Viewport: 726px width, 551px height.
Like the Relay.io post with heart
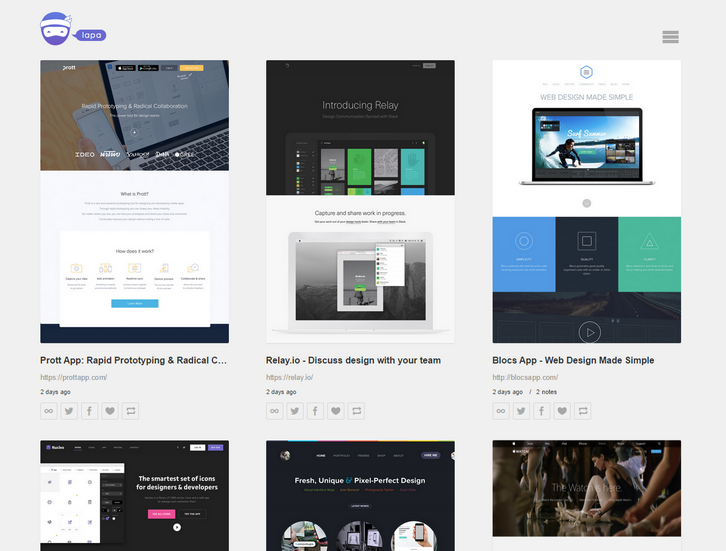336,411
